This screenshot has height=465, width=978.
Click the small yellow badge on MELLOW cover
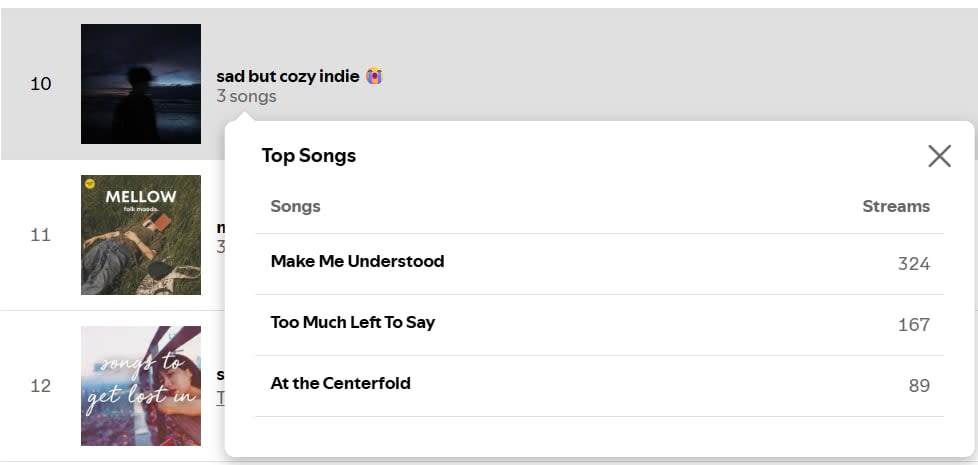[91, 184]
